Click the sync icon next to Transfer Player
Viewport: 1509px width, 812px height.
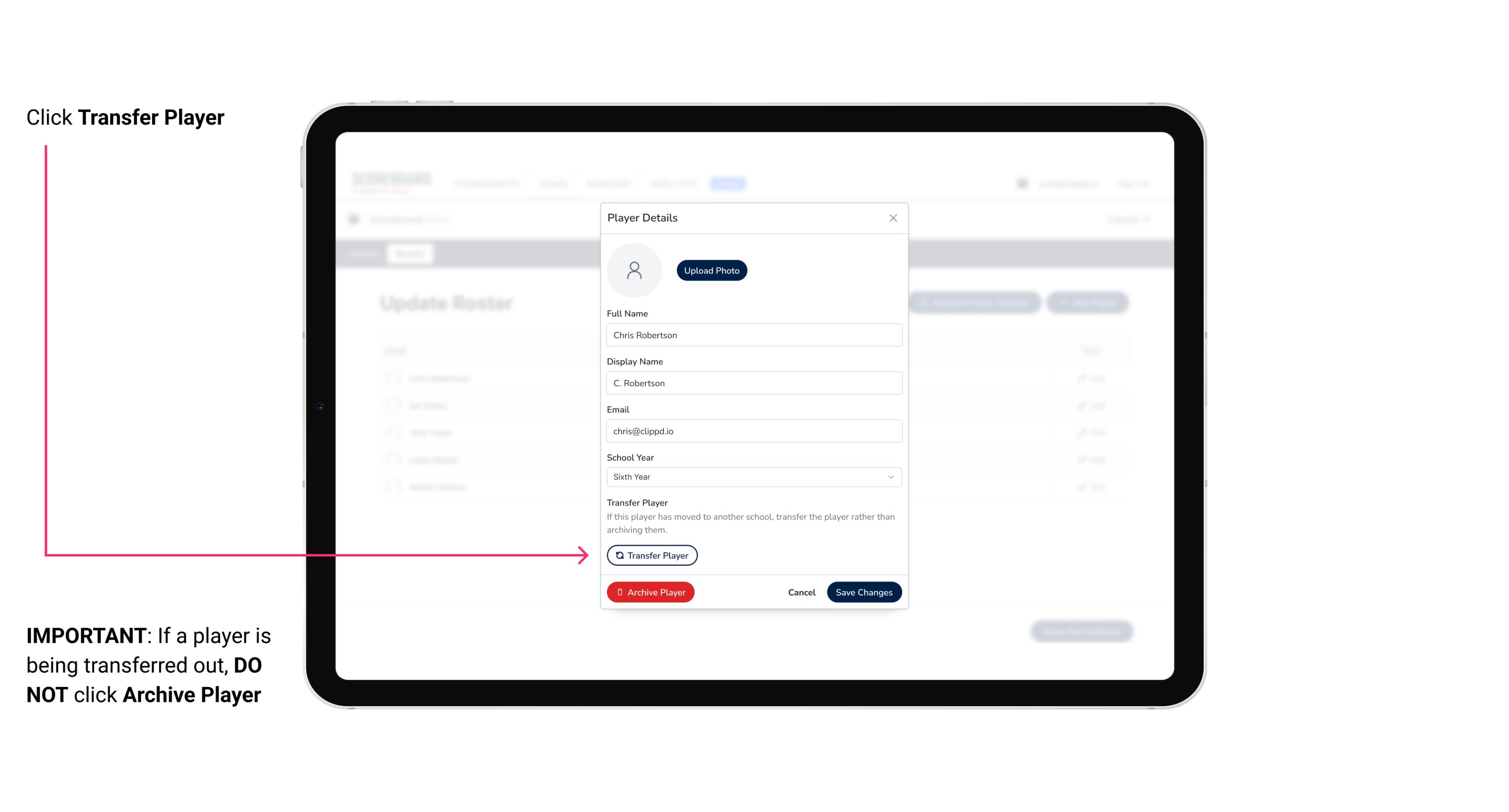(619, 555)
